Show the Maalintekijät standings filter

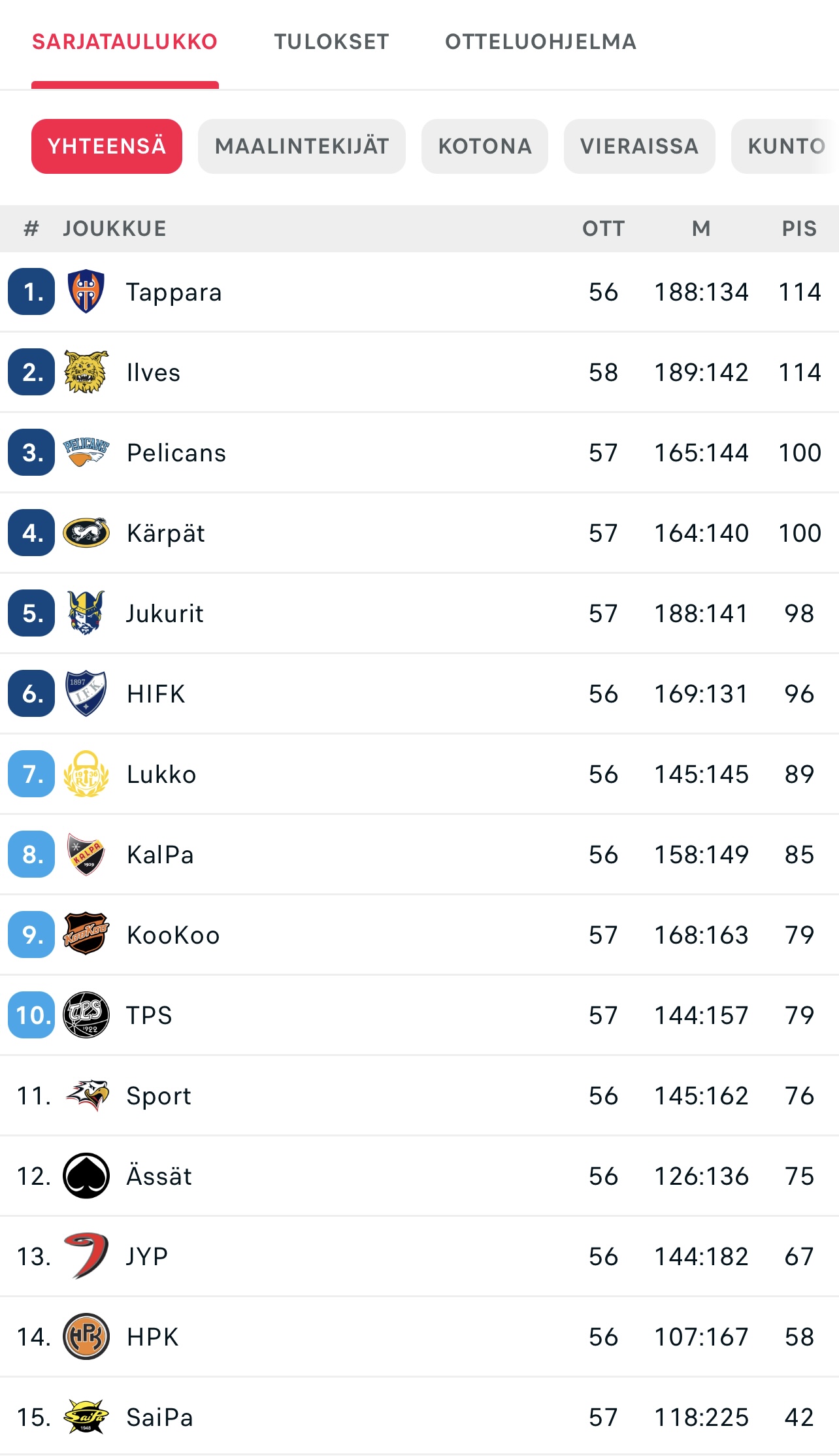tap(302, 146)
